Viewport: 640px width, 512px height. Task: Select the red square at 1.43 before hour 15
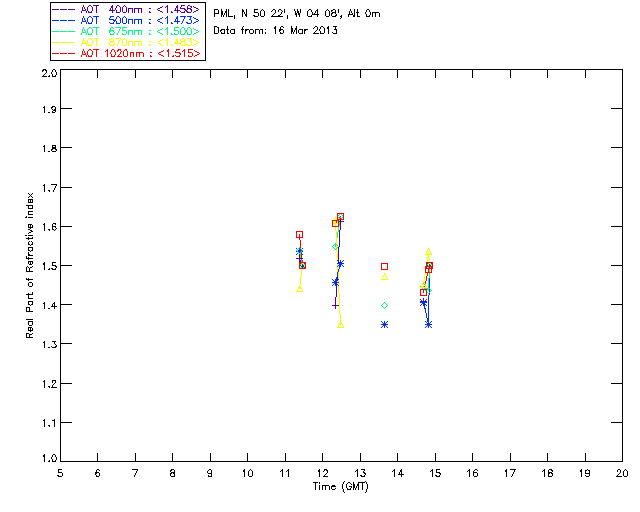(423, 292)
